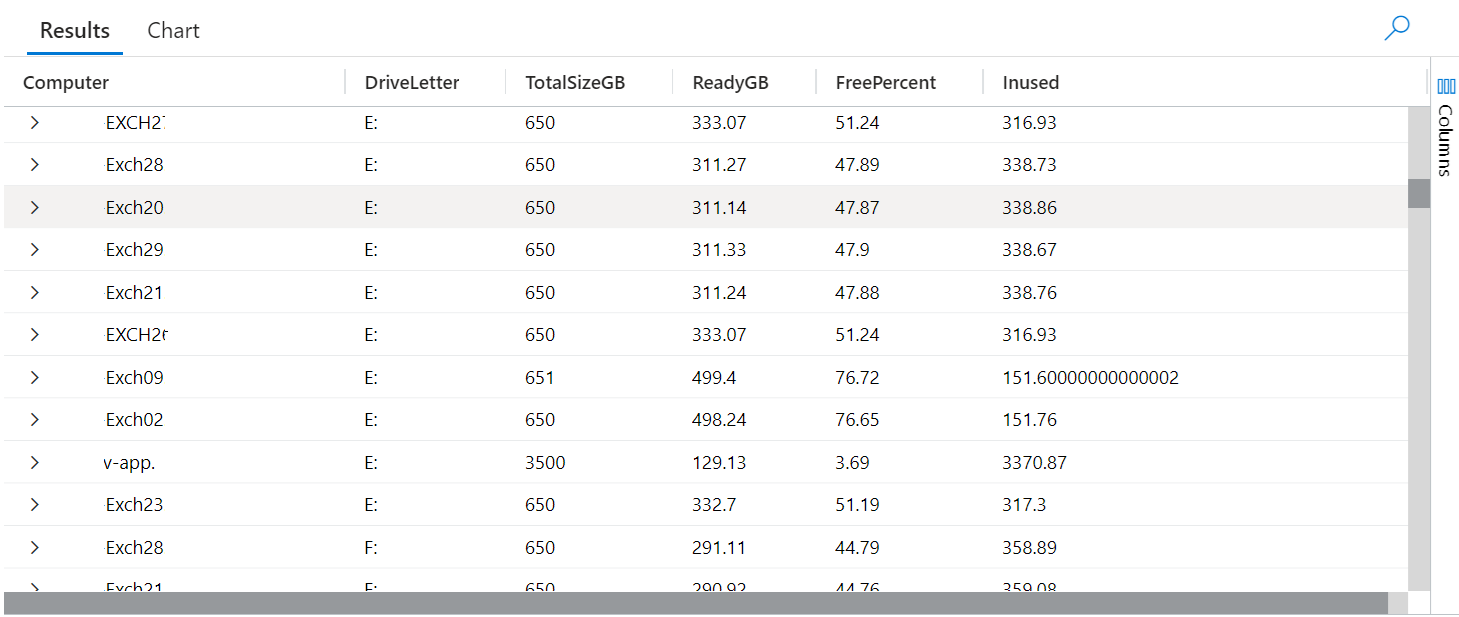Select the Exch29 computer name cell
This screenshot has height=617, width=1459.
[x=134, y=250]
